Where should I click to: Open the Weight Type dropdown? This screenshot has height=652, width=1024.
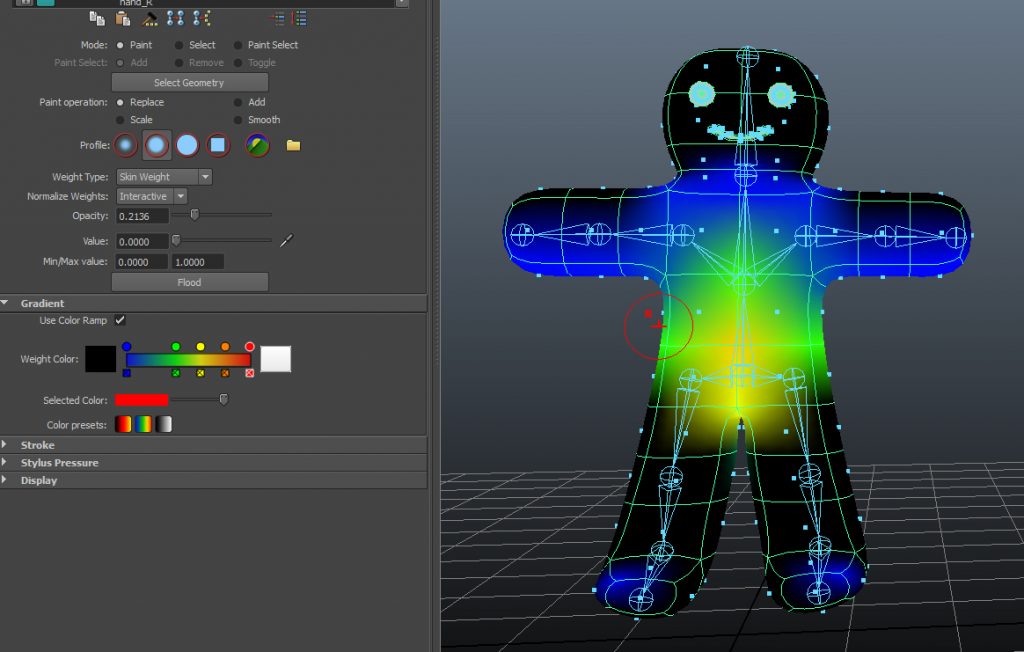tap(164, 177)
